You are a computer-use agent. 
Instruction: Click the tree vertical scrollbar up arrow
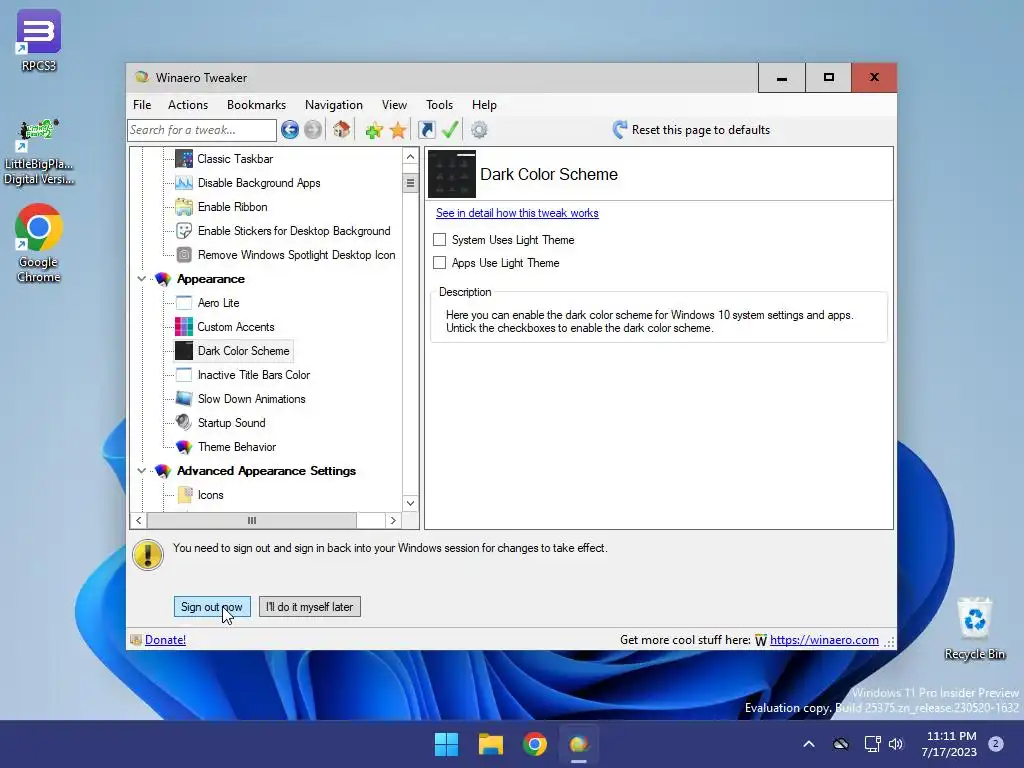coord(410,157)
